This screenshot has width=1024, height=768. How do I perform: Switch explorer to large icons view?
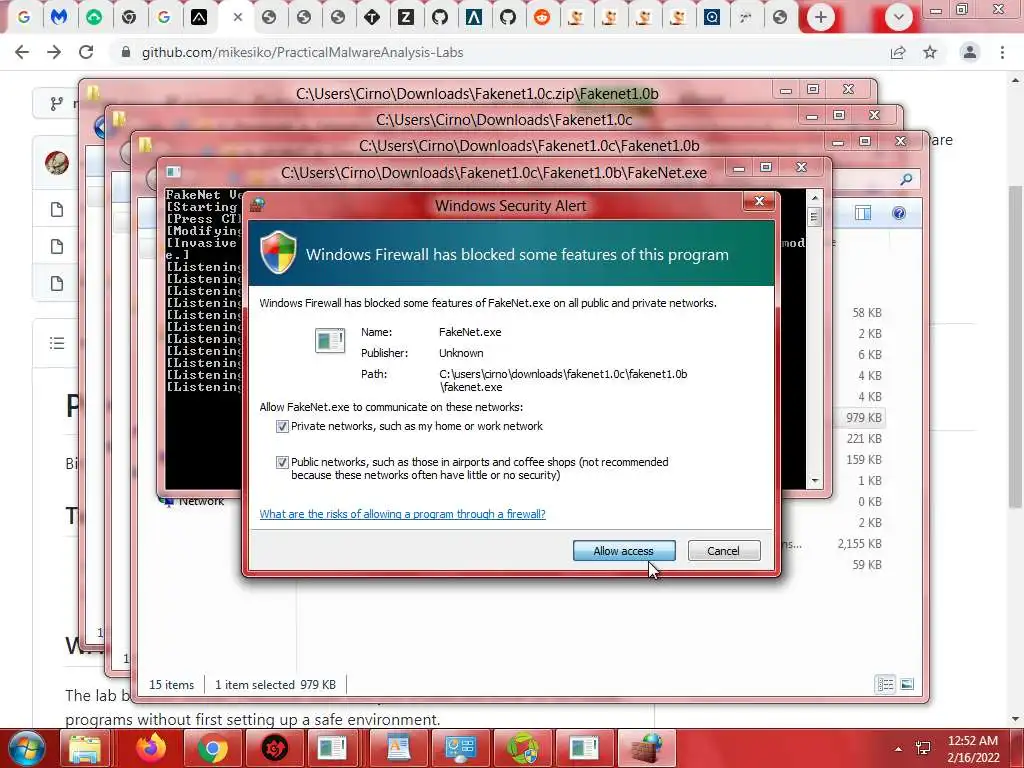907,684
